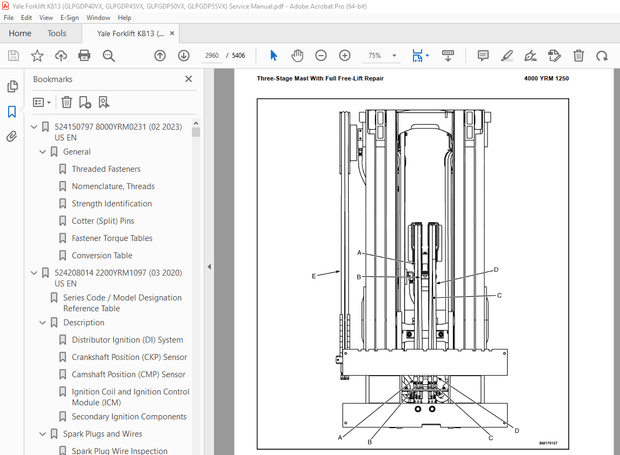The height and width of the screenshot is (455, 620).
Task: Rotate the page view
Action: point(602,56)
